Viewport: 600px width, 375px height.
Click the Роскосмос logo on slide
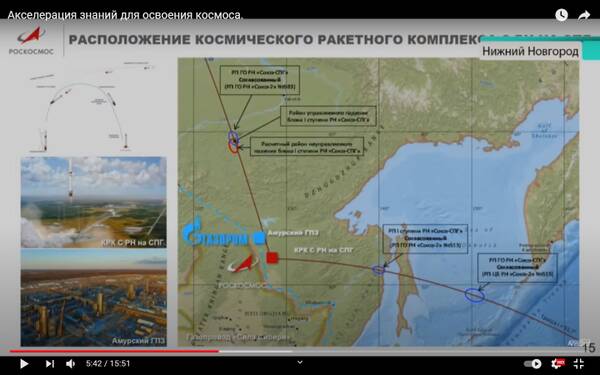tap(31, 41)
